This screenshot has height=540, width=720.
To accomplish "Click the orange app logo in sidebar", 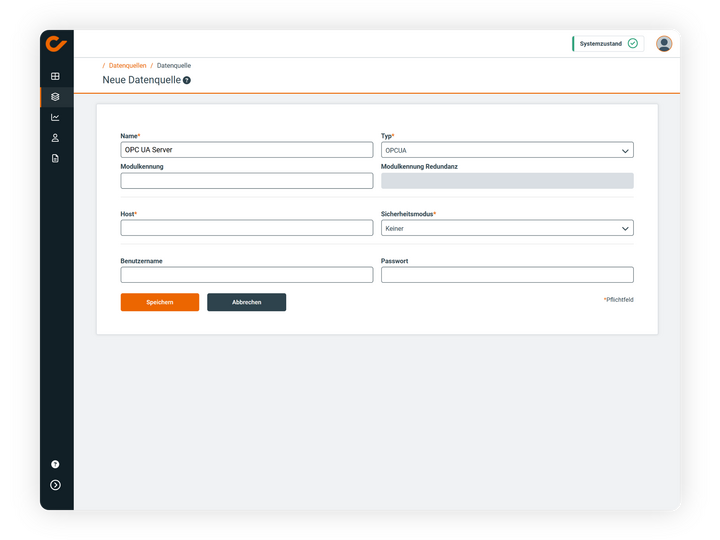I will point(56,44).
